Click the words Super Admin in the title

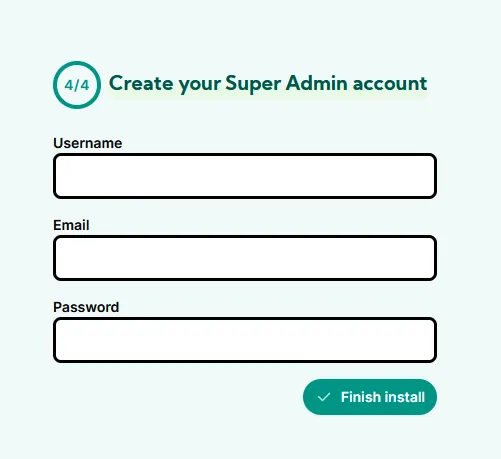tap(286, 83)
